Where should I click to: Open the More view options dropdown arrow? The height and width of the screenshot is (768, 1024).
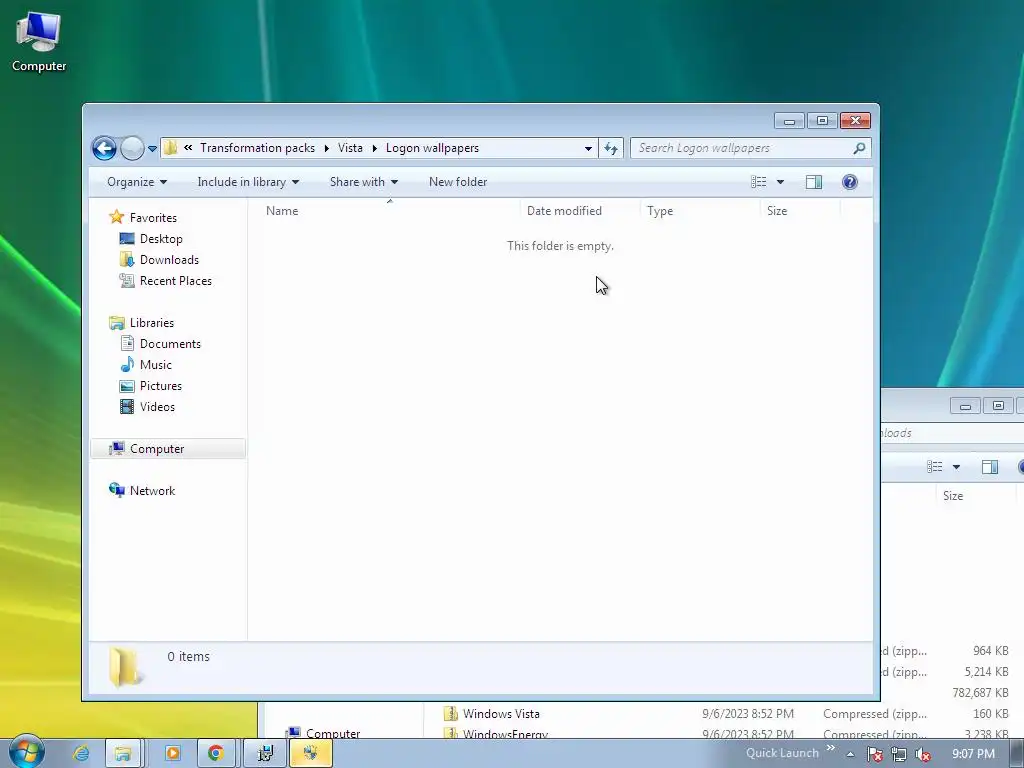[x=780, y=182]
